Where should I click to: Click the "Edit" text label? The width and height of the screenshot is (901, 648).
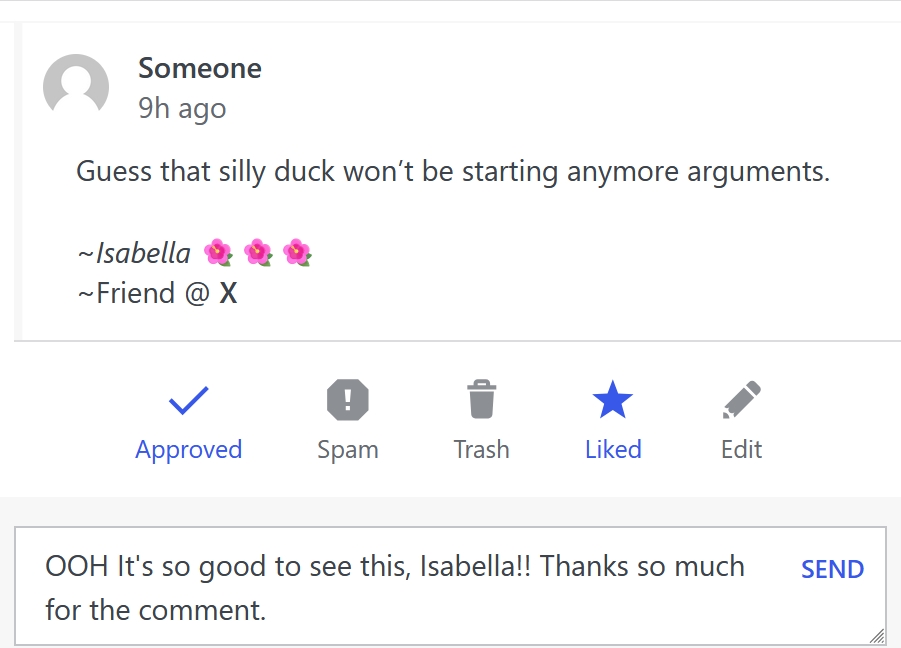pos(741,450)
